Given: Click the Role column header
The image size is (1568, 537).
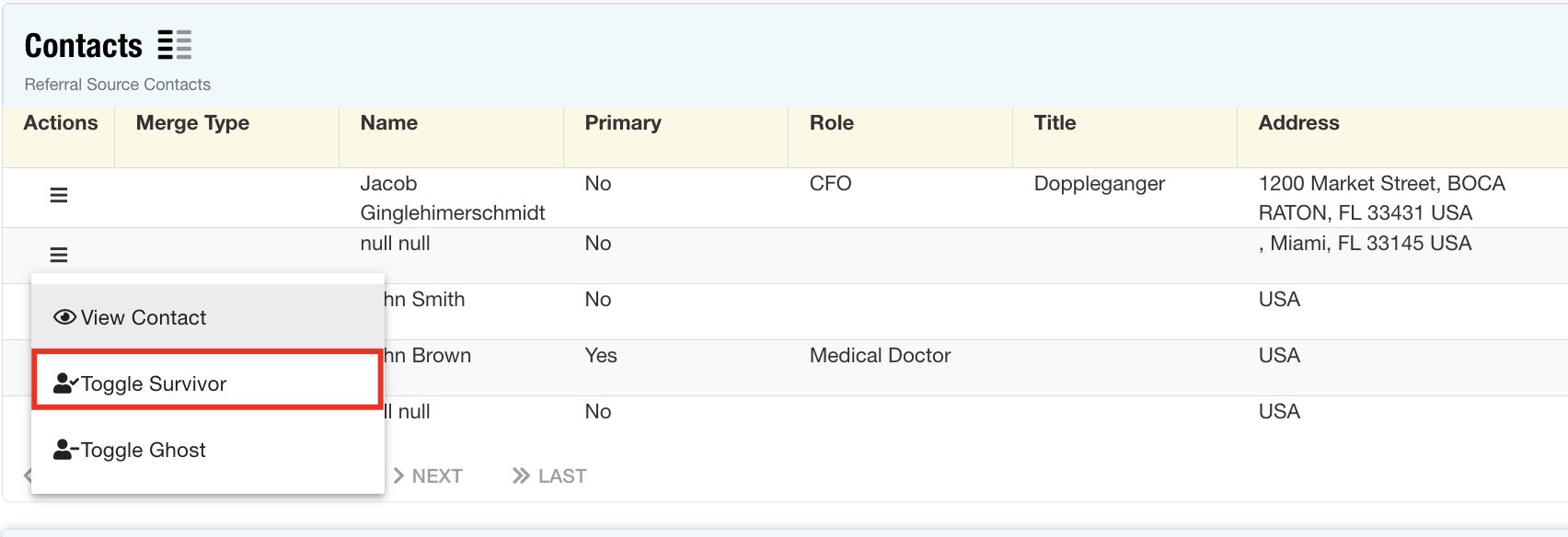Looking at the screenshot, I should point(832,123).
